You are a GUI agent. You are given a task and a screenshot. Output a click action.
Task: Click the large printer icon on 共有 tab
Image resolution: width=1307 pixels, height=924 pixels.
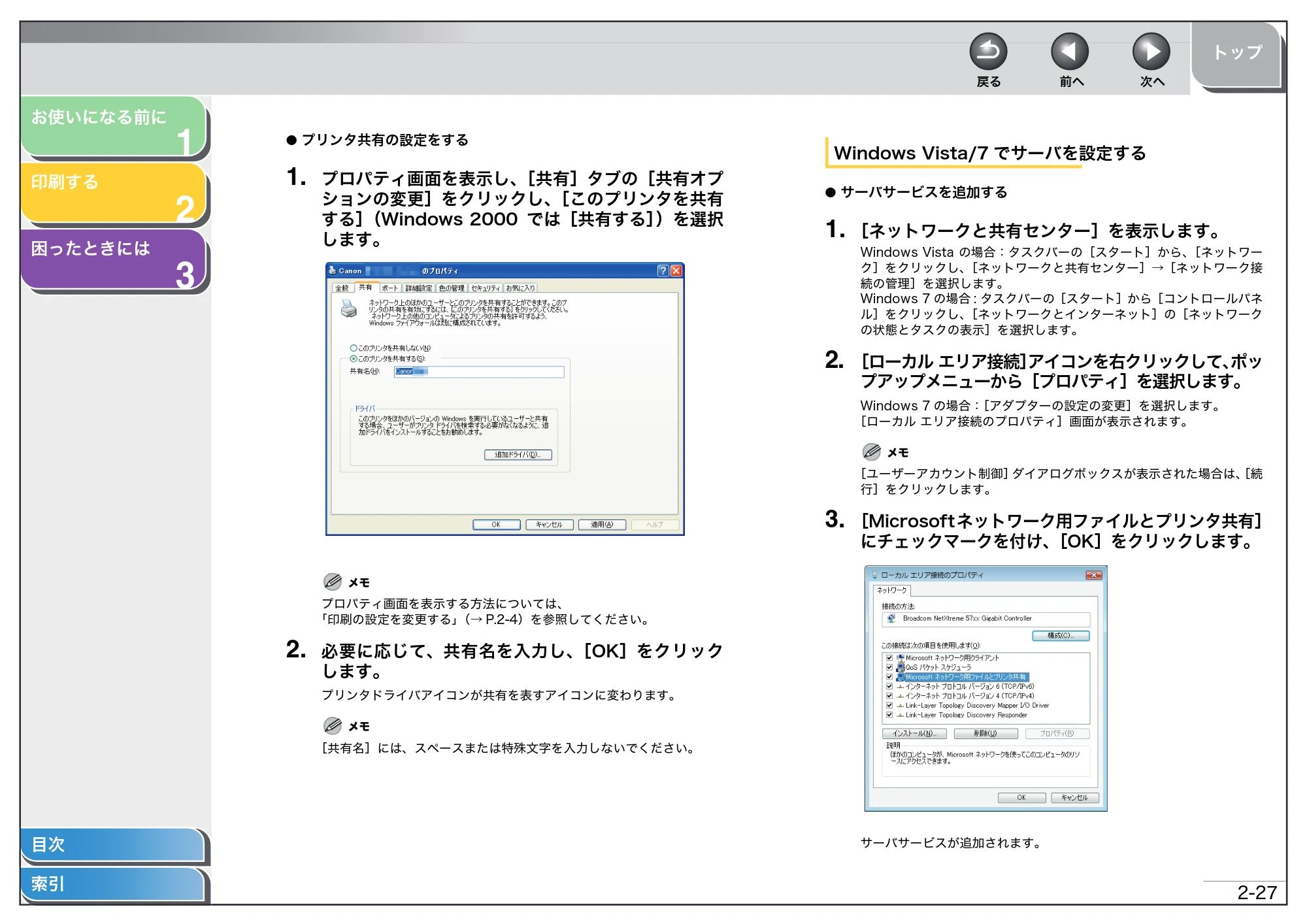point(349,308)
